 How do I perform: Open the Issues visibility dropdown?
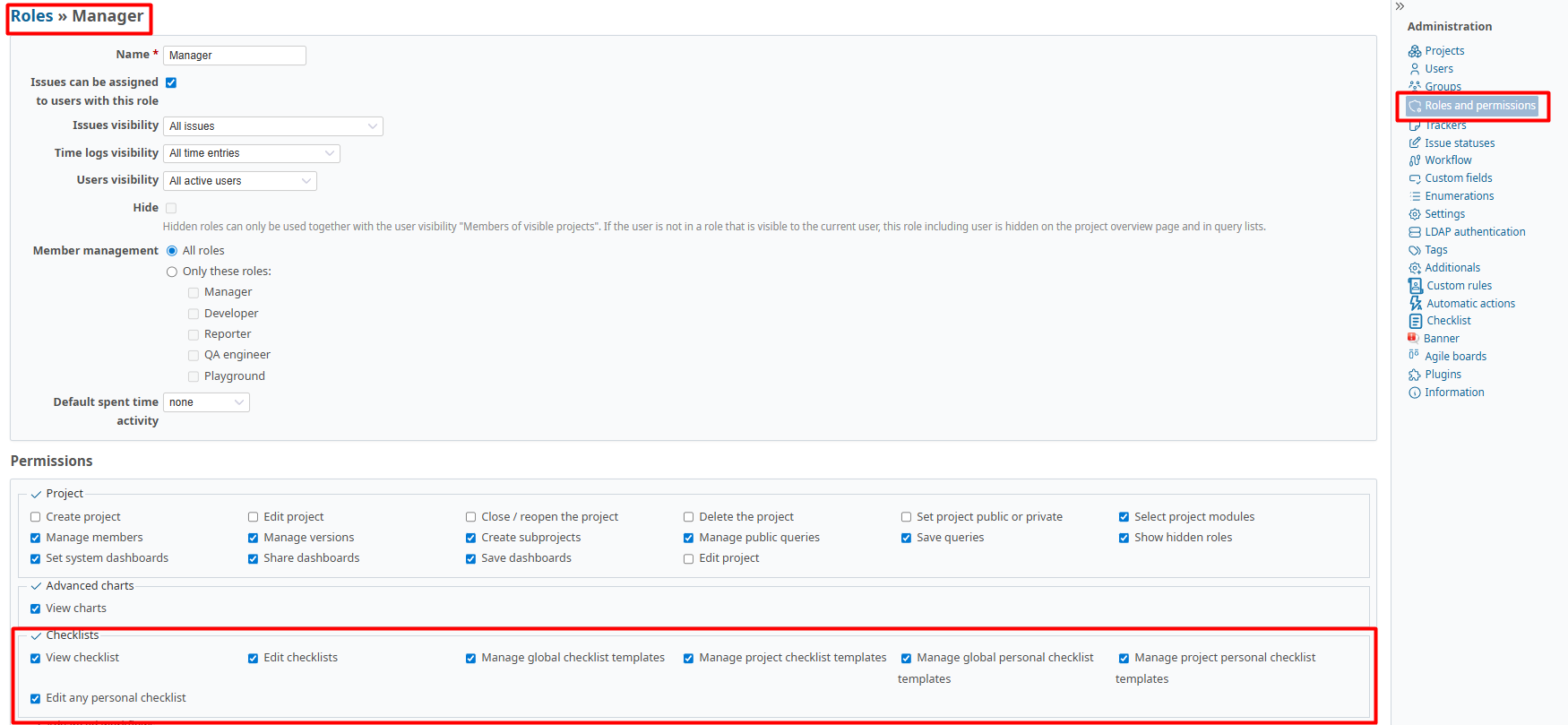point(272,126)
